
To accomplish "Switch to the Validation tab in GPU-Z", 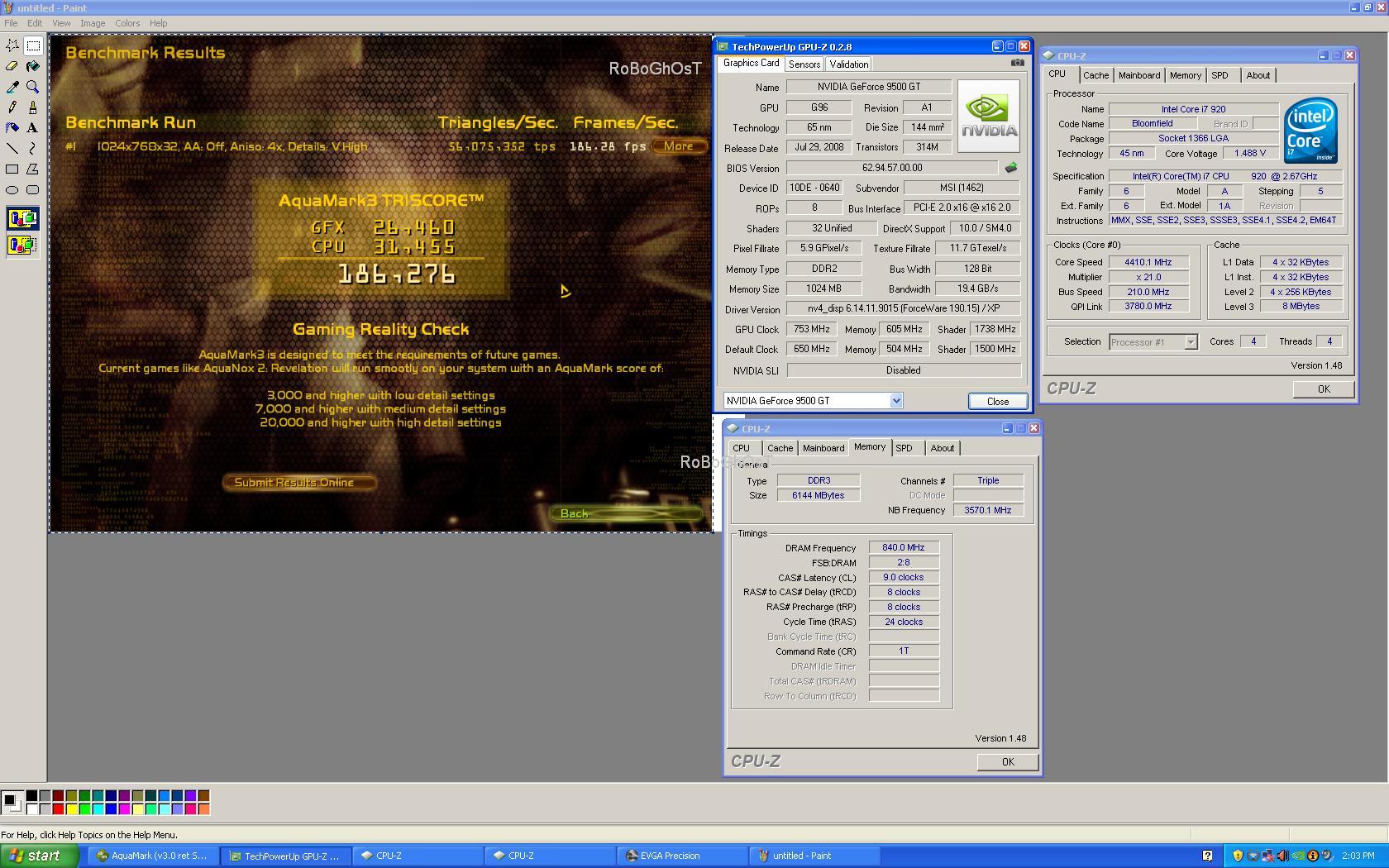I will [849, 64].
